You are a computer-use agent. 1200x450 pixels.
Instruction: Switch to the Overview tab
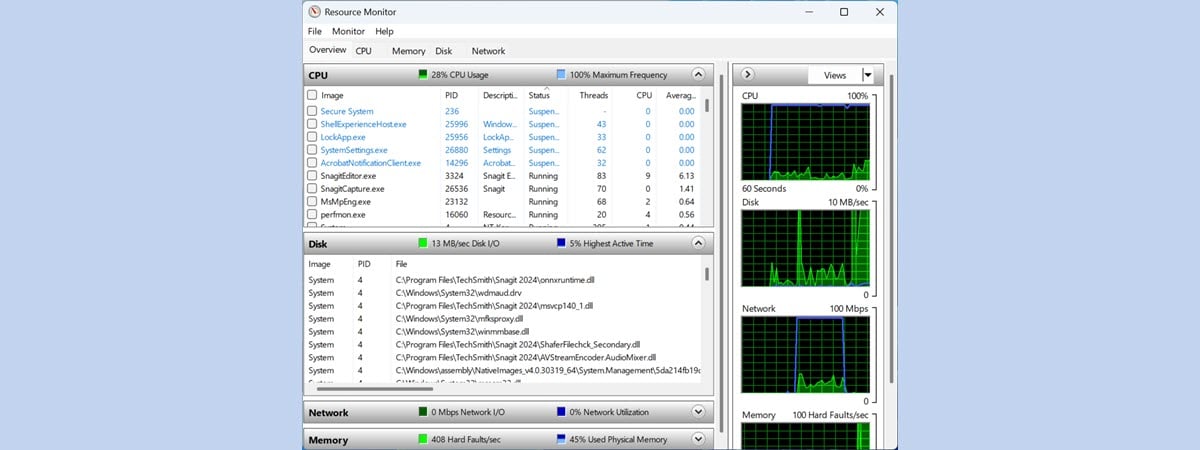click(x=328, y=50)
